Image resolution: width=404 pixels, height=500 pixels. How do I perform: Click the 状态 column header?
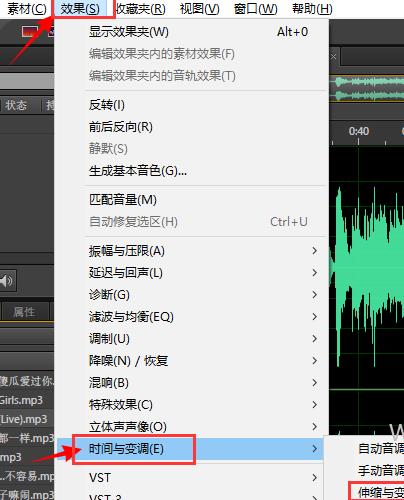point(15,105)
